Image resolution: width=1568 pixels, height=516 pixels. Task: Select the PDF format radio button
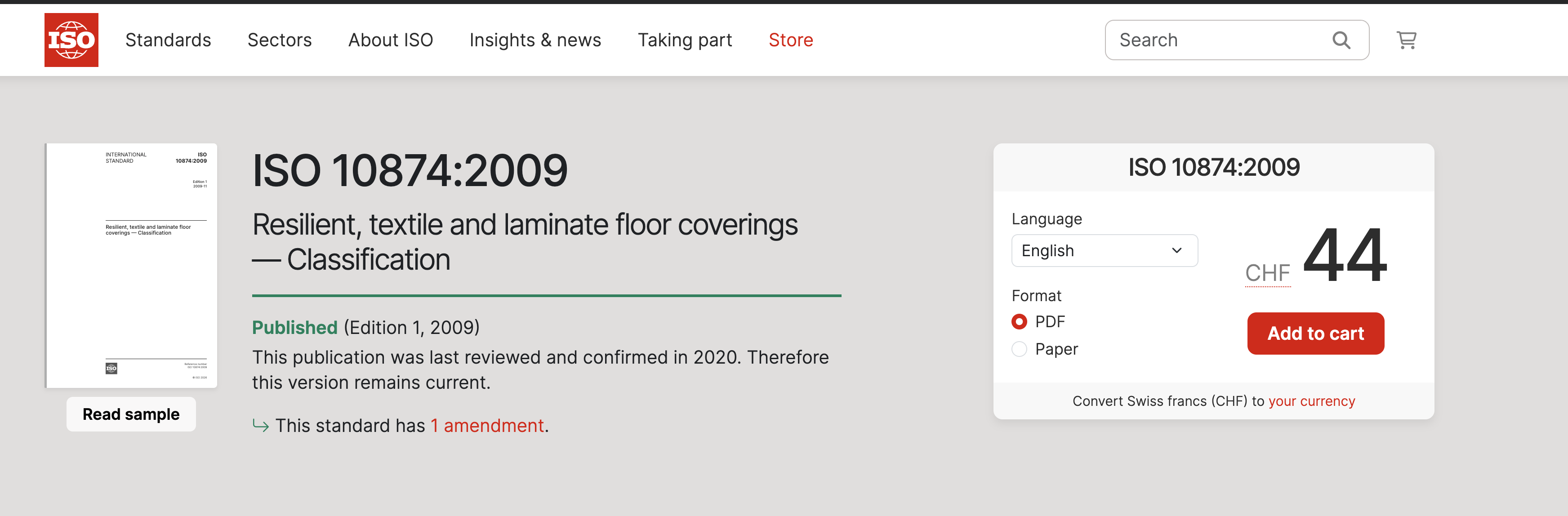point(1019,321)
